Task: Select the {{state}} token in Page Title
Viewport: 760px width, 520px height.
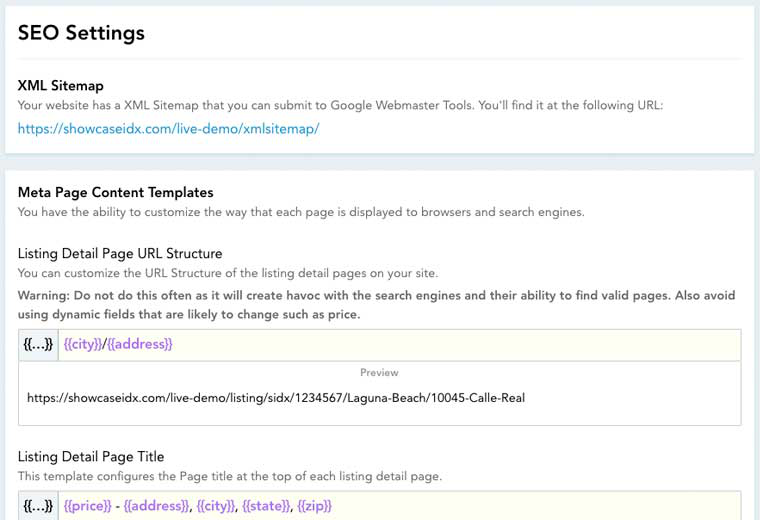Action: pos(266,506)
